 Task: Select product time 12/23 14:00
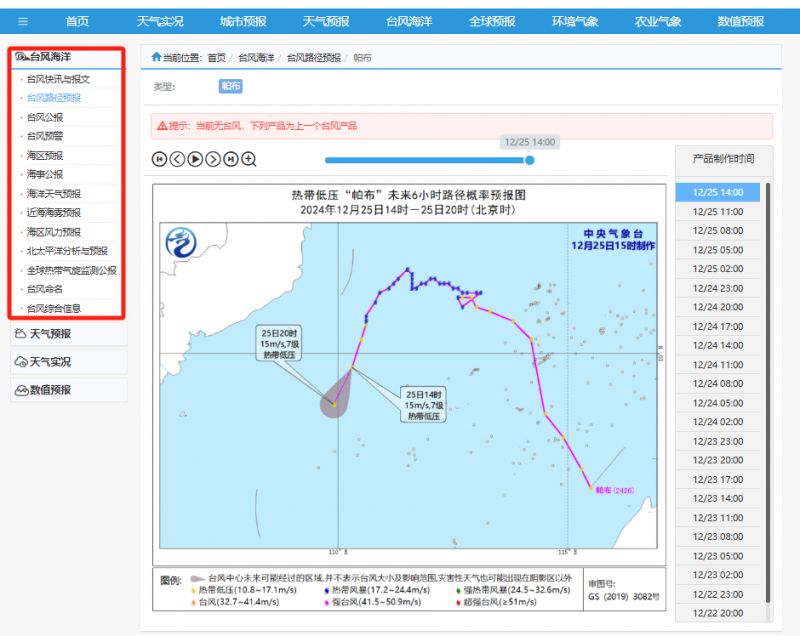718,498
